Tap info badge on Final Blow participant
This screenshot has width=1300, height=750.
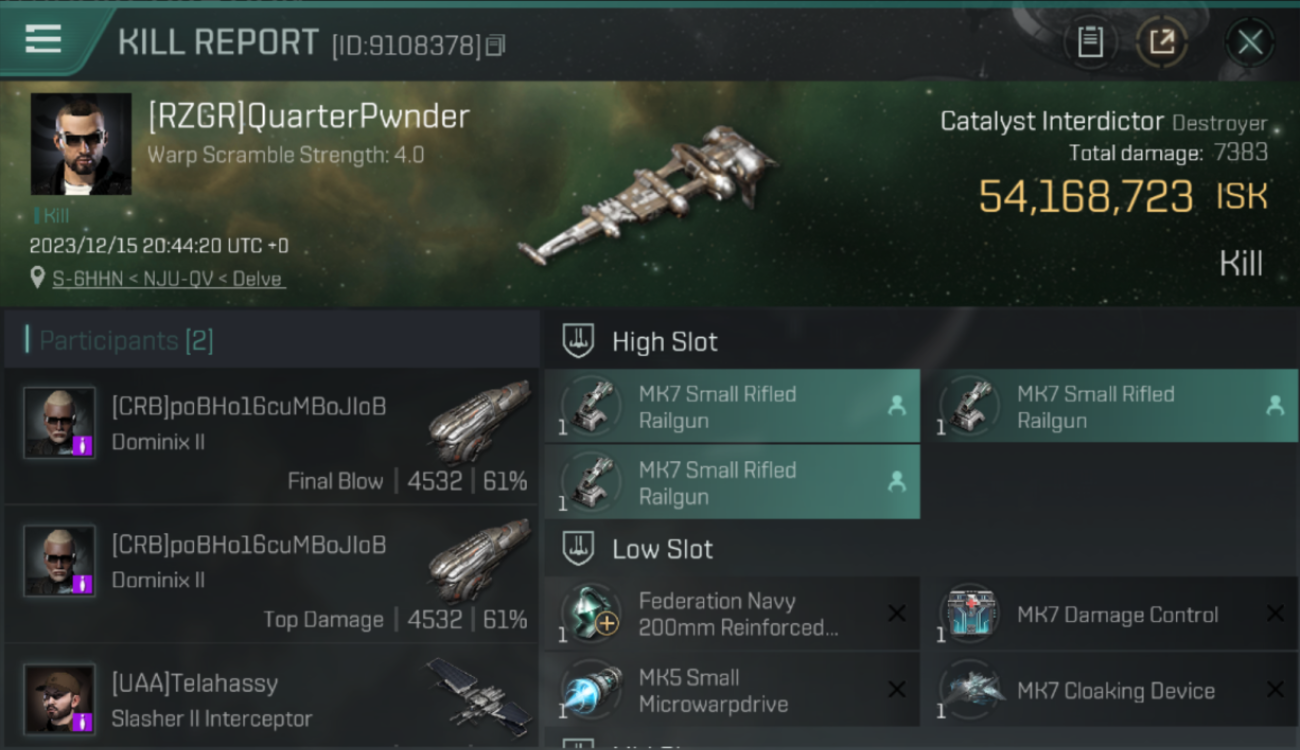(x=83, y=445)
